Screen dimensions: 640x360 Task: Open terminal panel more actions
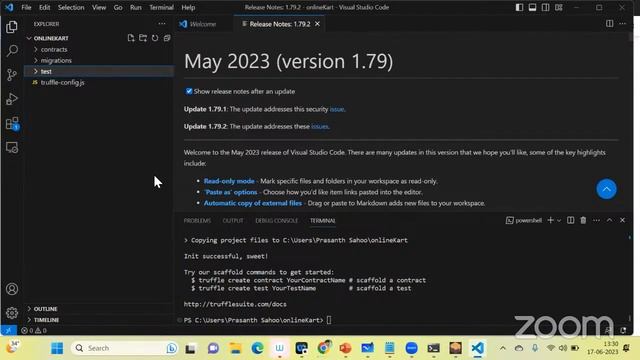(x=596, y=220)
